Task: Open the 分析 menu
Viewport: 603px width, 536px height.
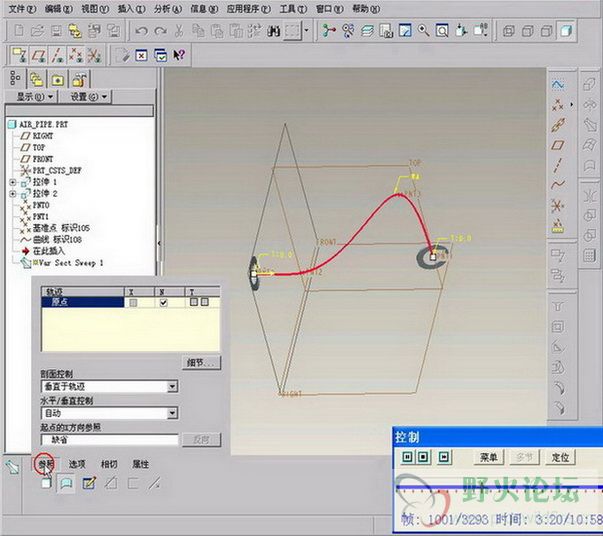Action: (168, 9)
